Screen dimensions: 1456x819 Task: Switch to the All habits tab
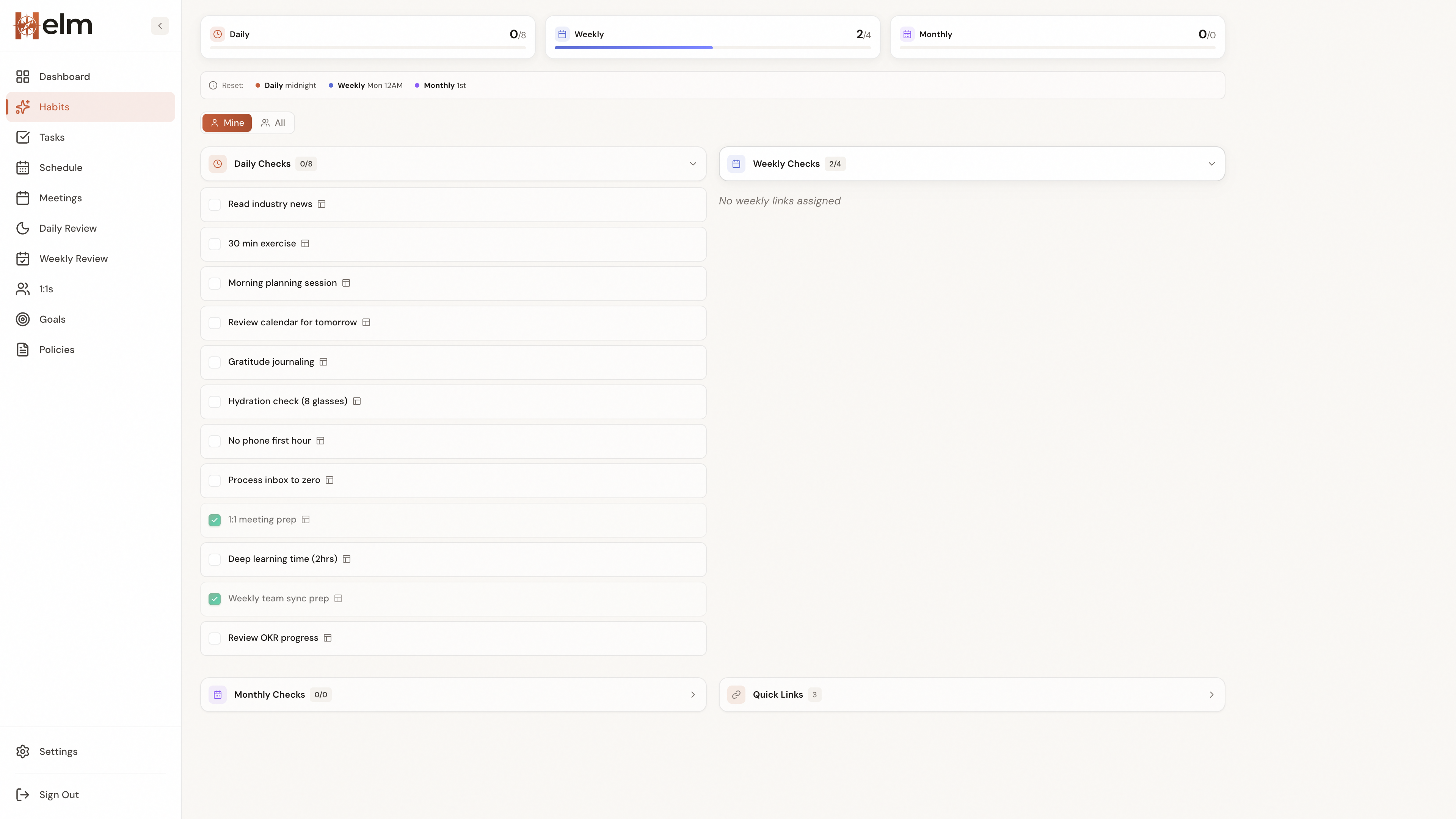click(273, 122)
